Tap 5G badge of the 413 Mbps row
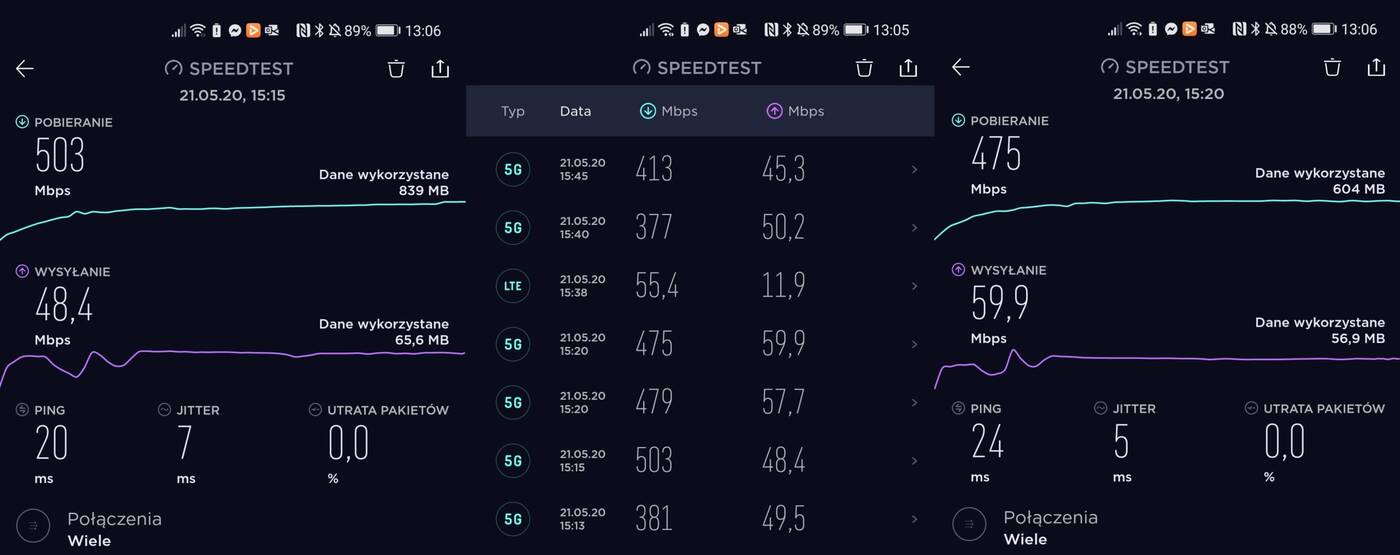 tap(513, 169)
